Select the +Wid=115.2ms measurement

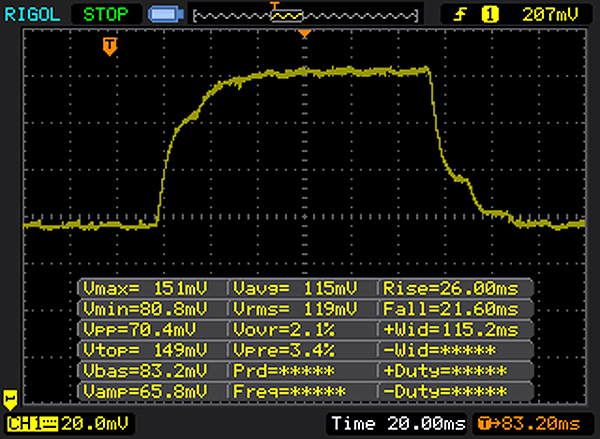[452, 328]
